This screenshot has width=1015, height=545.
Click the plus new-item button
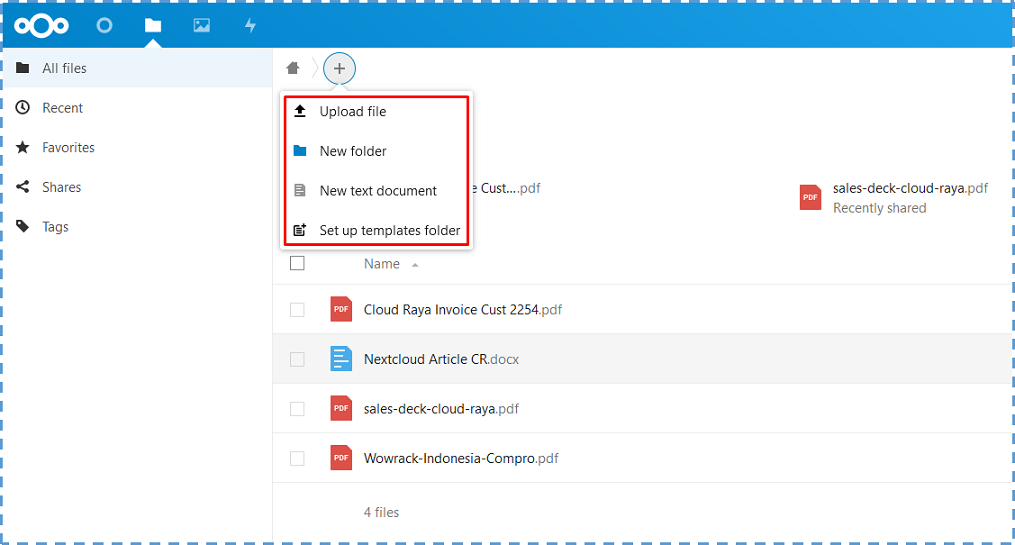pos(339,68)
